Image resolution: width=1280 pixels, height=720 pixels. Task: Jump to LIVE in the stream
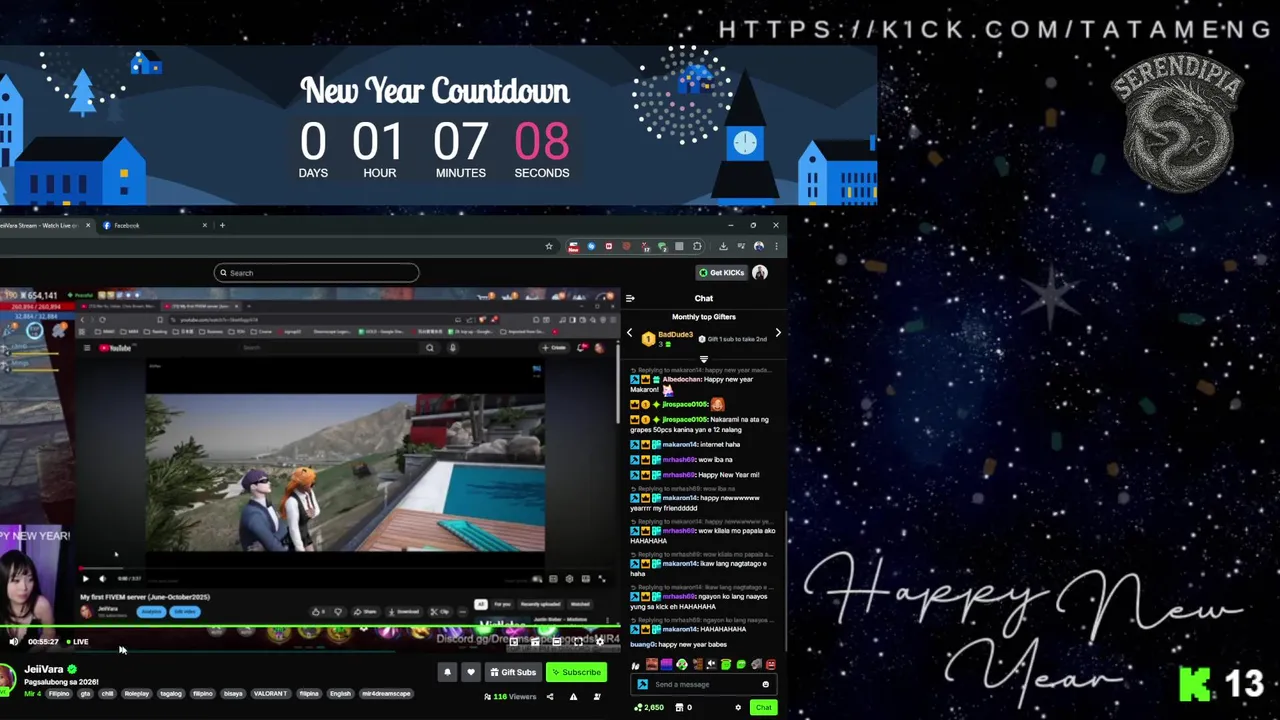pyautogui.click(x=78, y=642)
